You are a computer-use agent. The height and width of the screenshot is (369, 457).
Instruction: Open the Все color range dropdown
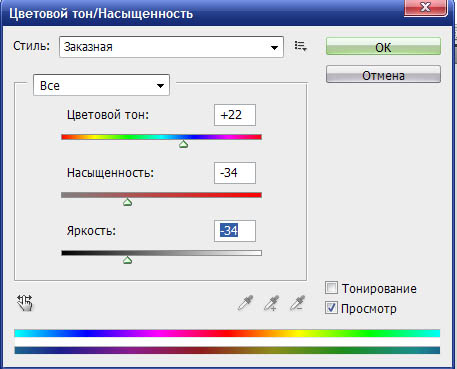pyautogui.click(x=101, y=85)
